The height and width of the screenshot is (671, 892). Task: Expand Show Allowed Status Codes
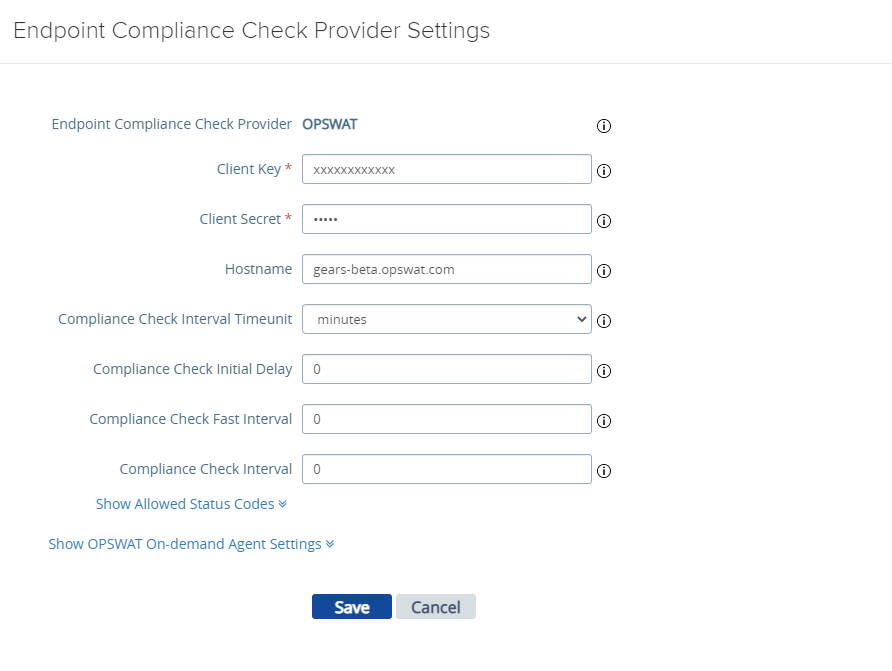point(191,504)
